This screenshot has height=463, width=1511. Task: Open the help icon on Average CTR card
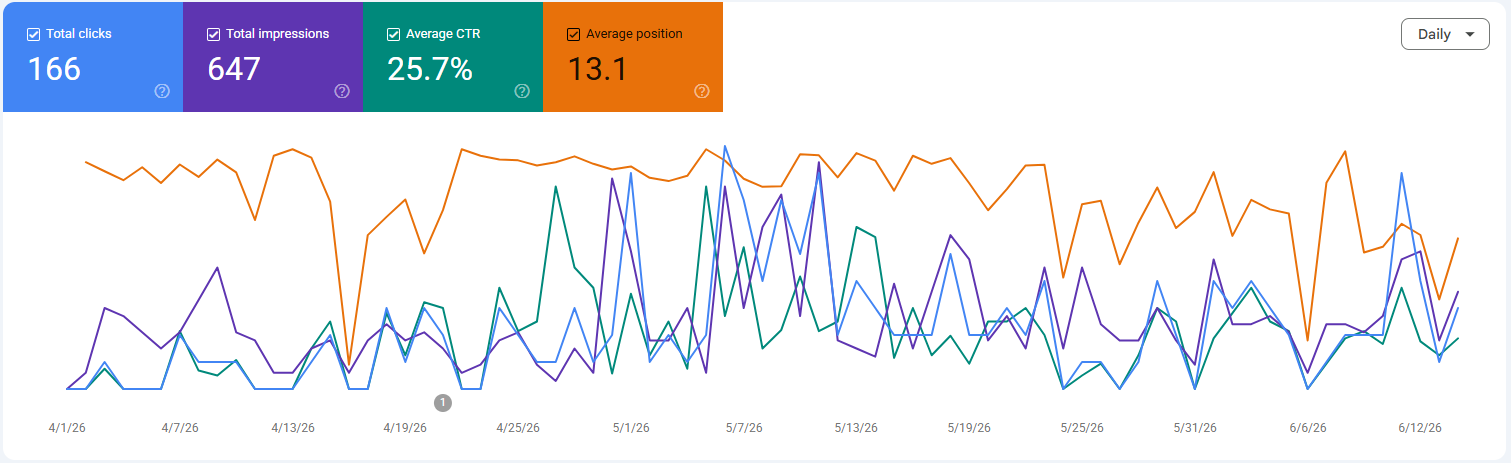point(522,91)
